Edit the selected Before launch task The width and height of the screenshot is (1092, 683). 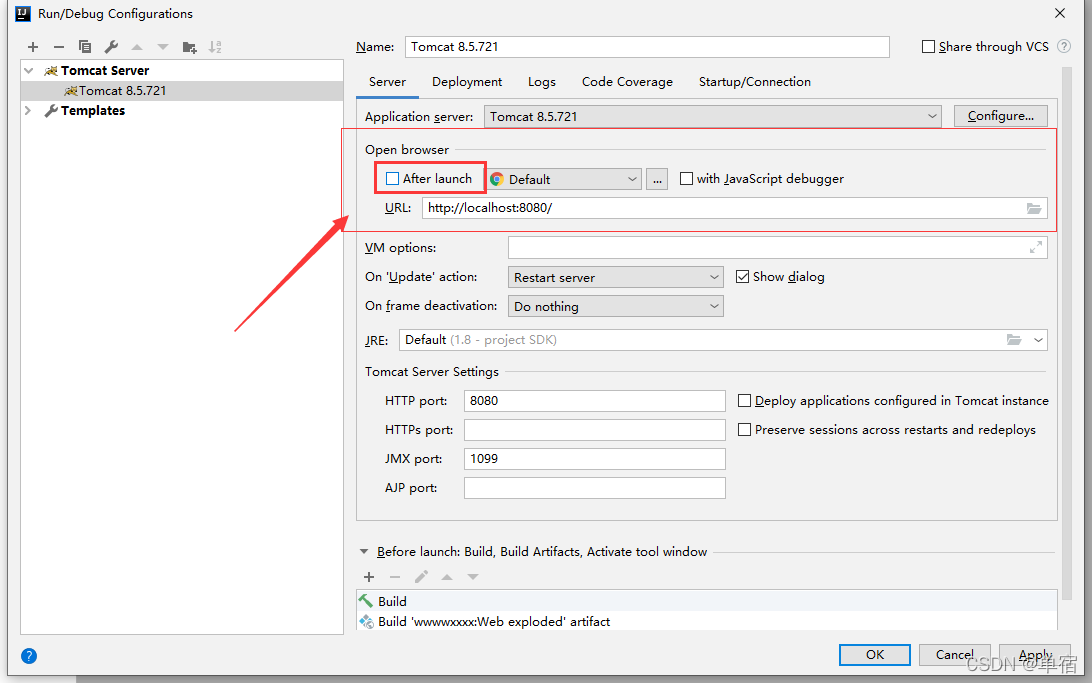tap(421, 576)
